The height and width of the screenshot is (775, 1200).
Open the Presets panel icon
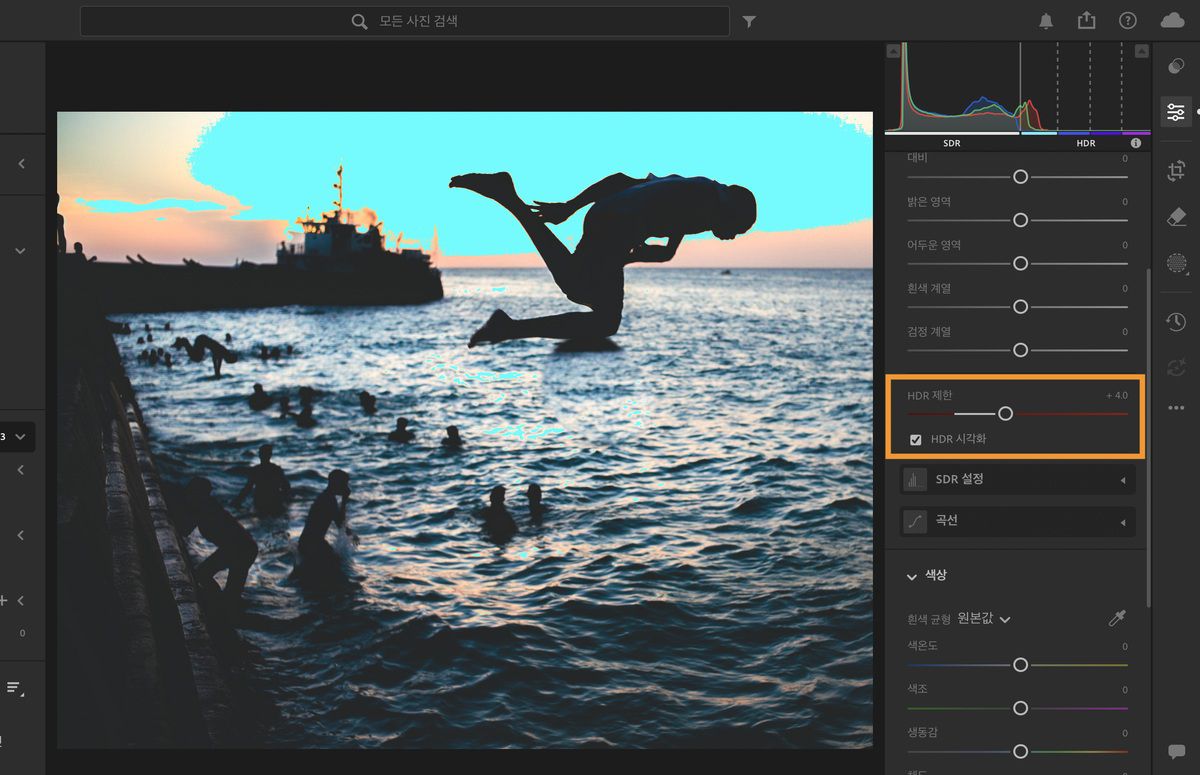tap(1176, 67)
